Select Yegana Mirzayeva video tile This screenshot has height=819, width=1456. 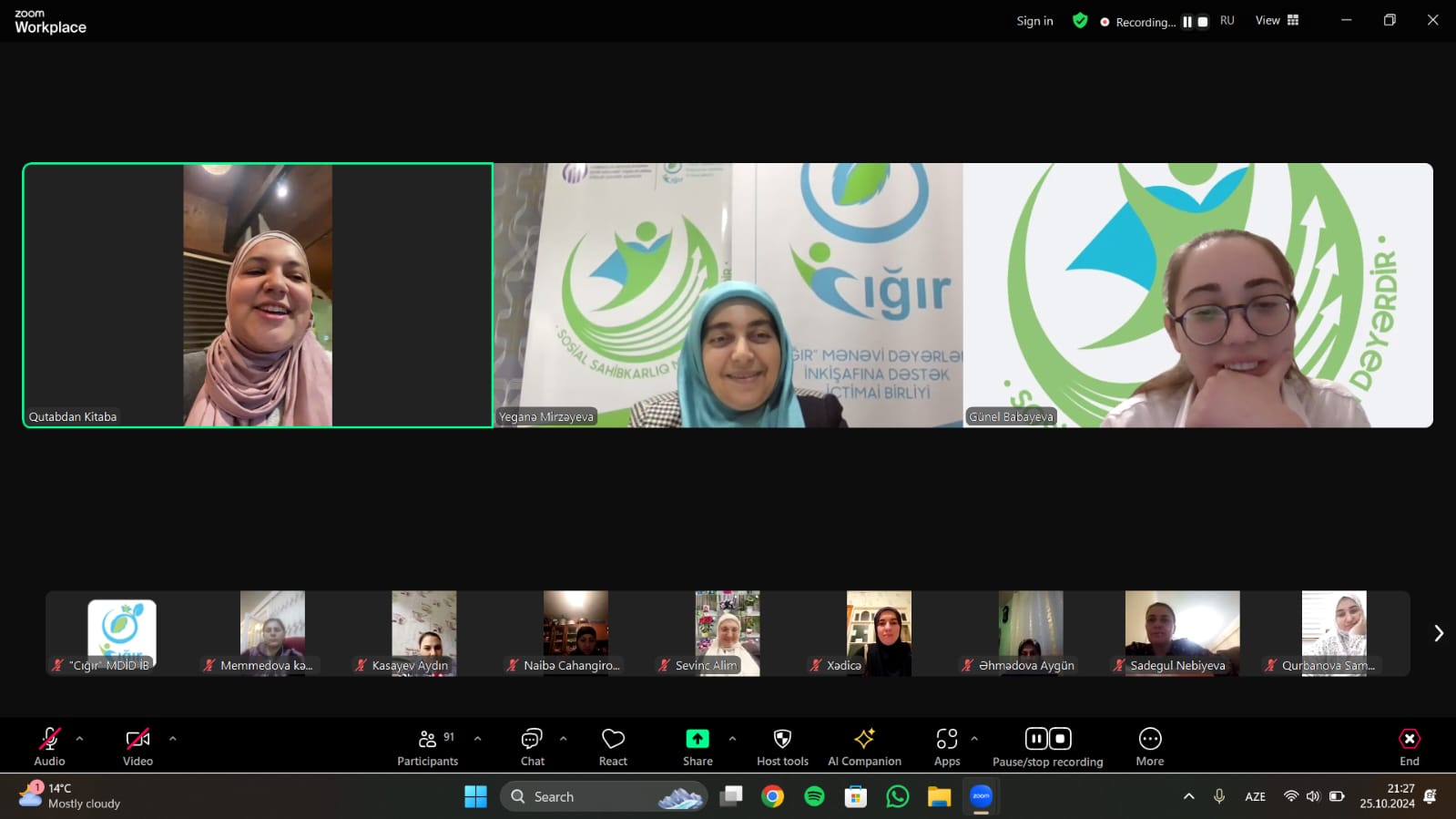point(728,295)
